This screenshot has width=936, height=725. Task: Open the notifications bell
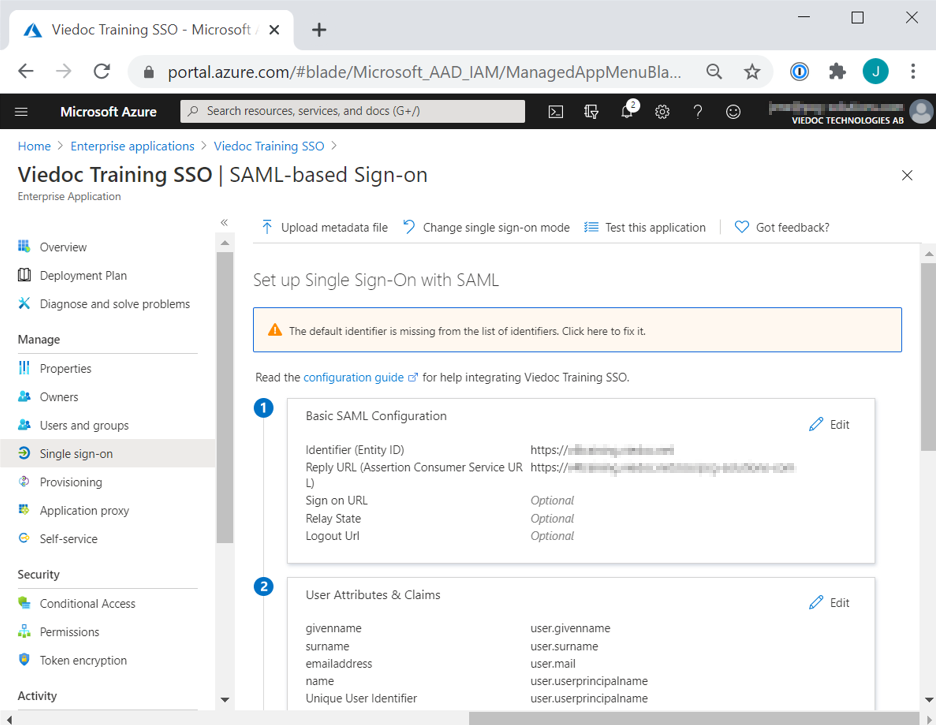627,112
